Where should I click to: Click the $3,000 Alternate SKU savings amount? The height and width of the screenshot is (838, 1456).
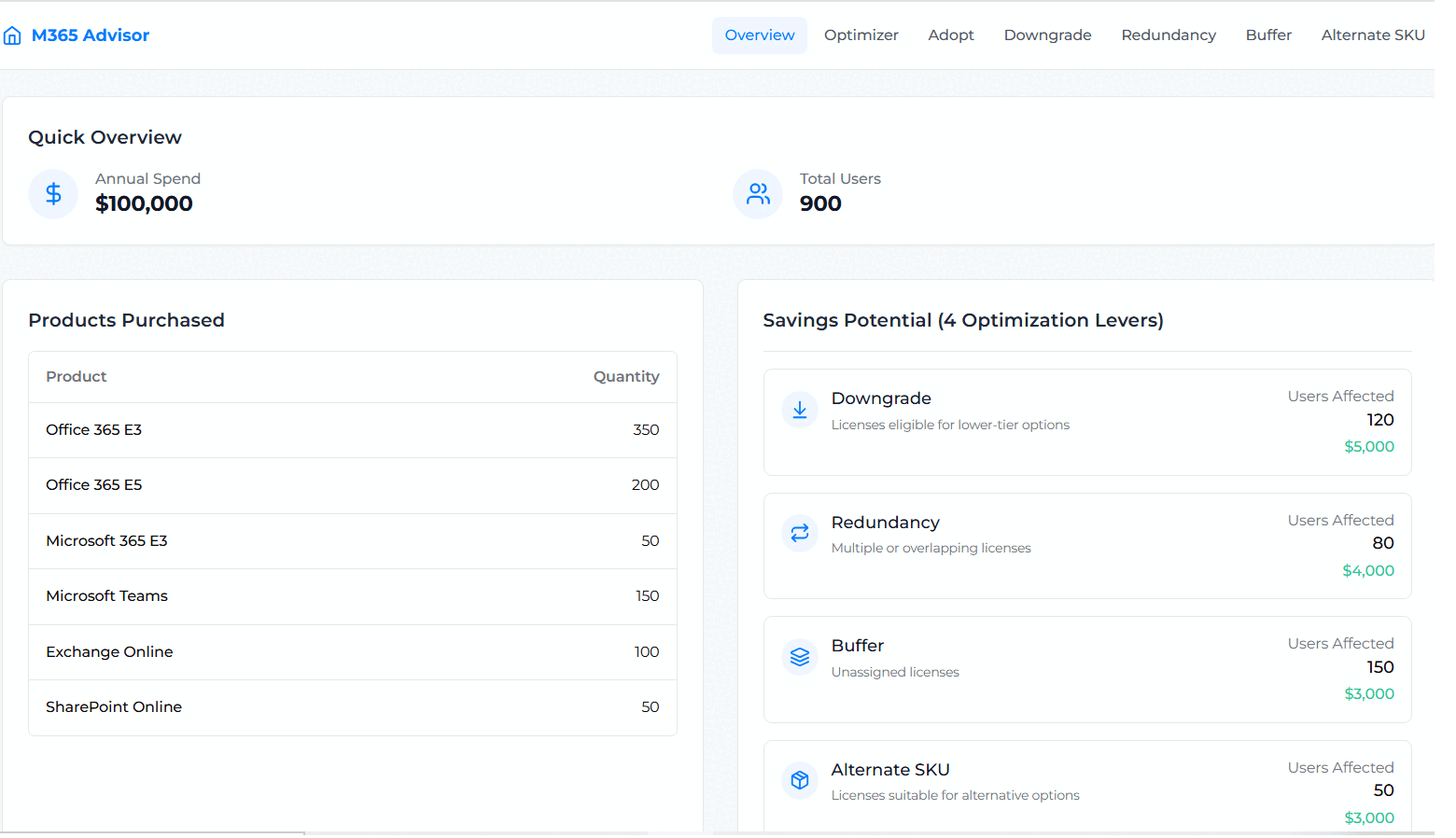point(1369,818)
